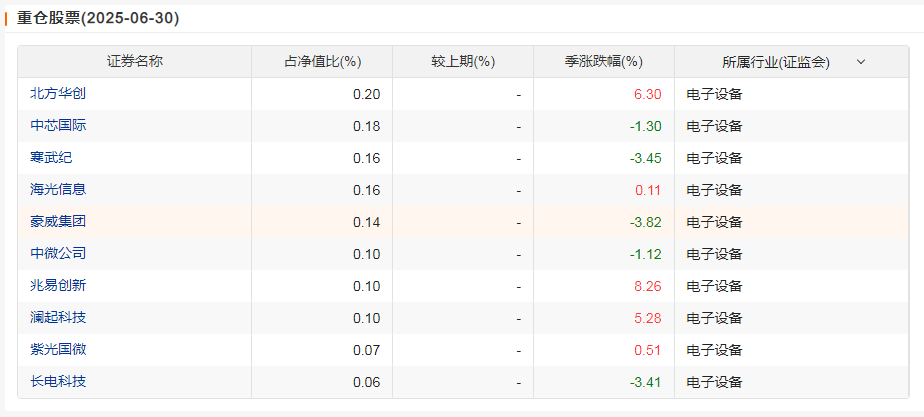Open the 豪威集团 stock link
Image resolution: width=924 pixels, height=417 pixels.
[58, 222]
